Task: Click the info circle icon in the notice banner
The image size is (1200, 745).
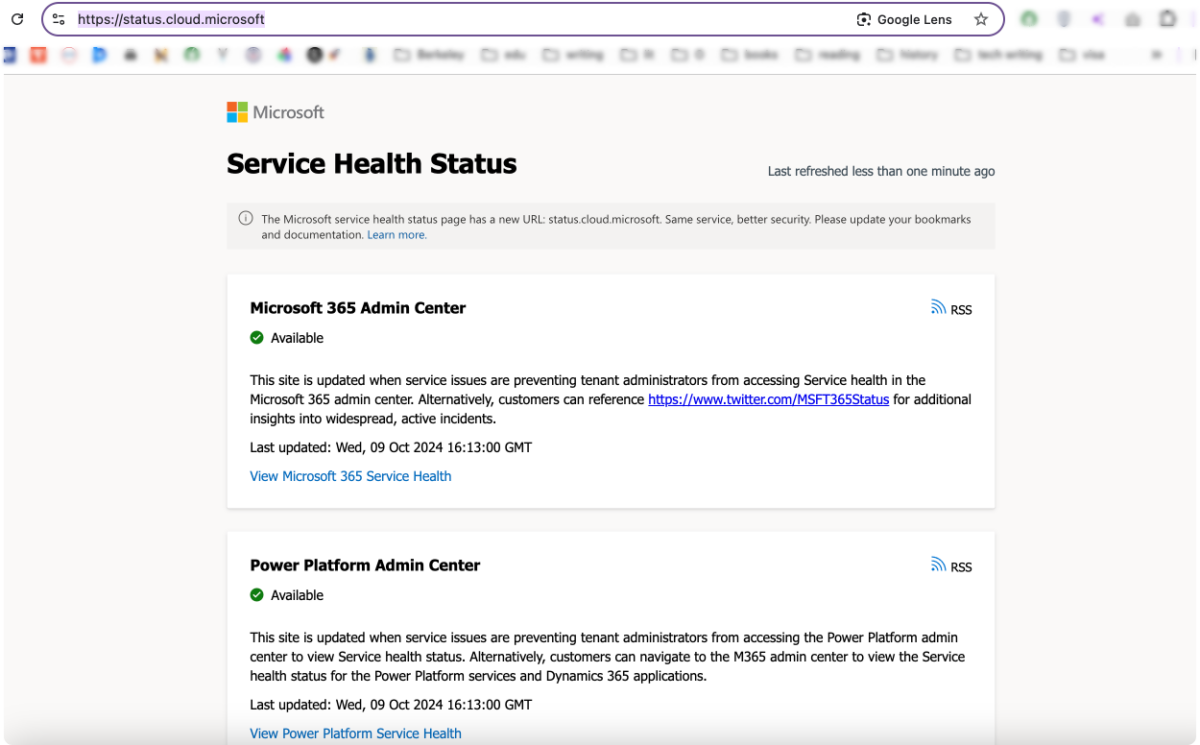Action: tap(245, 218)
